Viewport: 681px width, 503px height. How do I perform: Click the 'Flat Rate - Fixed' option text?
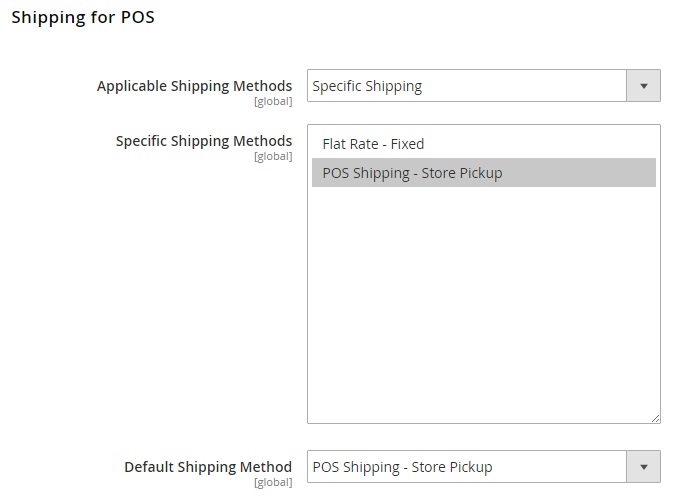tap(373, 144)
